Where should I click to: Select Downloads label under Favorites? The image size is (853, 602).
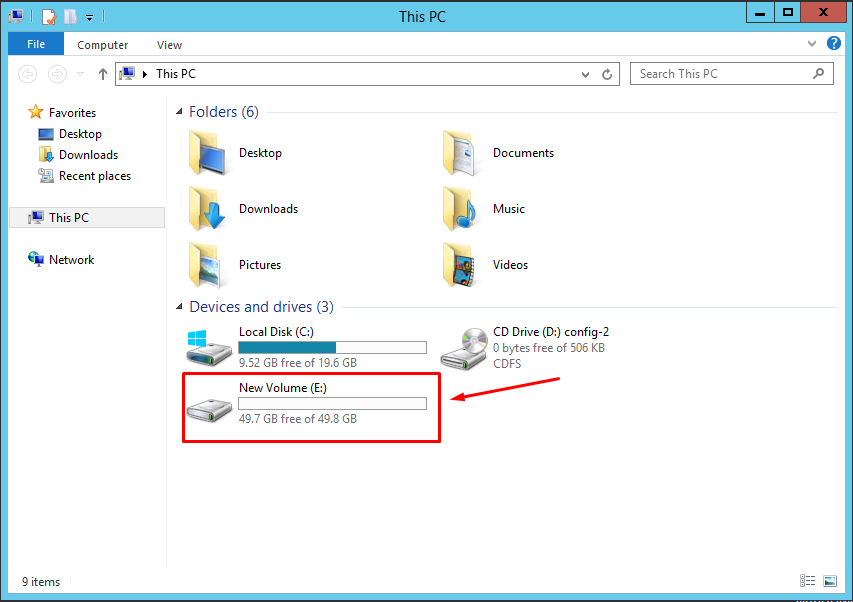tap(88, 155)
